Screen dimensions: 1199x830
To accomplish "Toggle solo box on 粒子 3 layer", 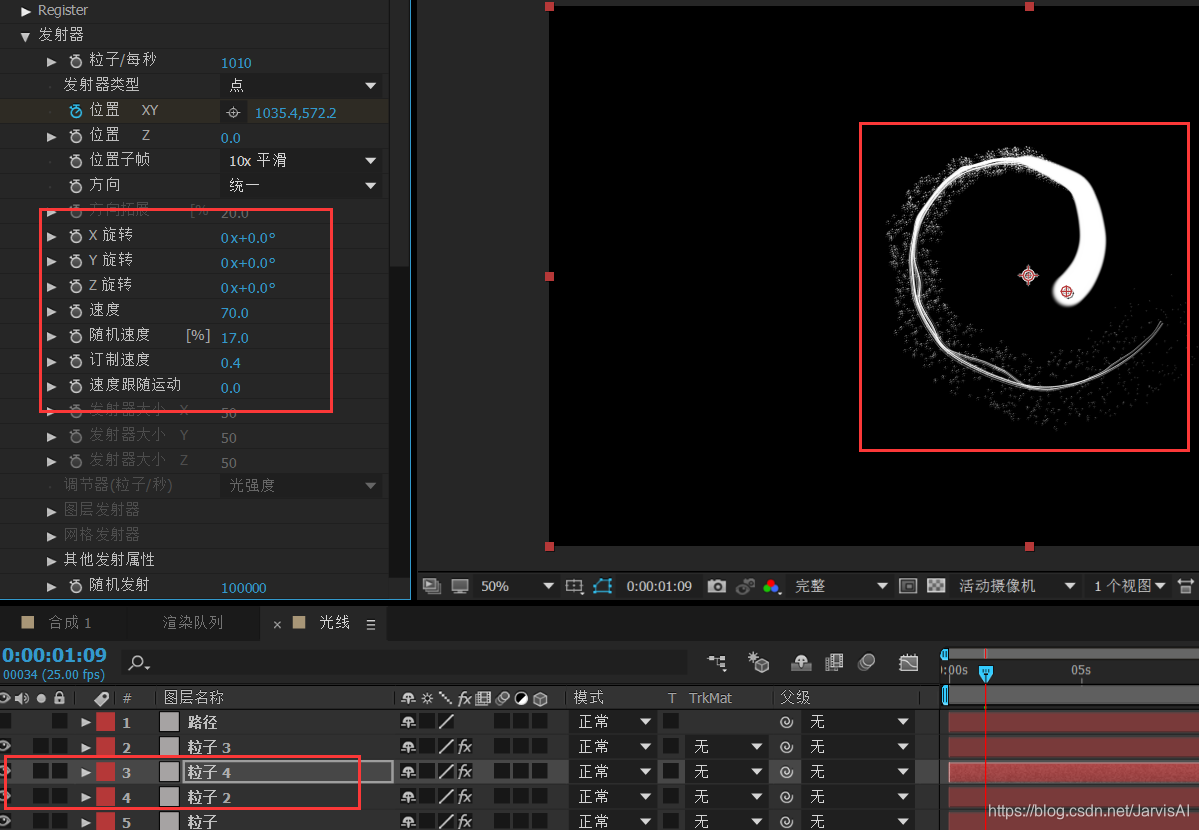I will (x=41, y=747).
